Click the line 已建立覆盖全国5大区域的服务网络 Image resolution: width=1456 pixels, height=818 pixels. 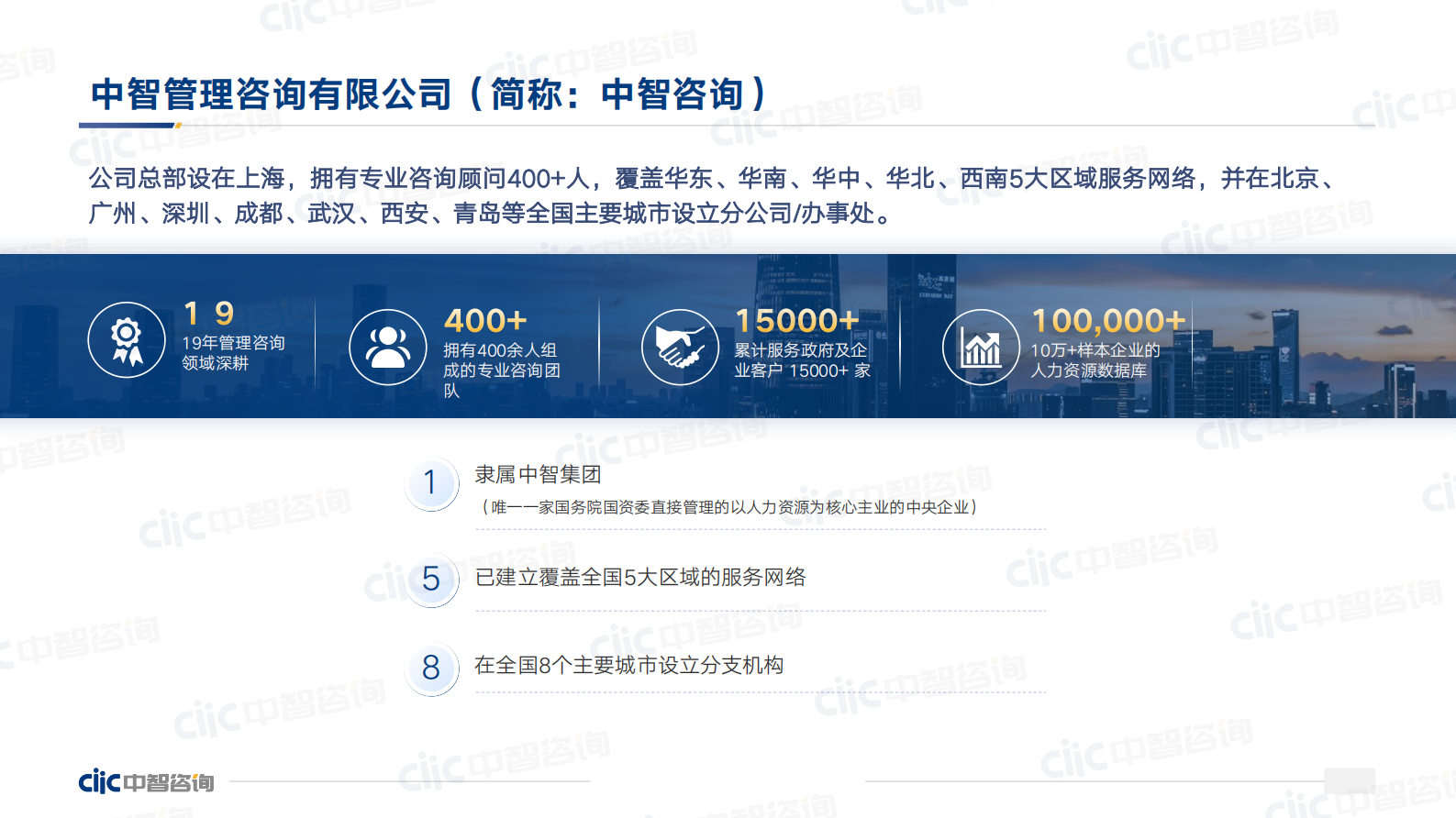tap(640, 577)
